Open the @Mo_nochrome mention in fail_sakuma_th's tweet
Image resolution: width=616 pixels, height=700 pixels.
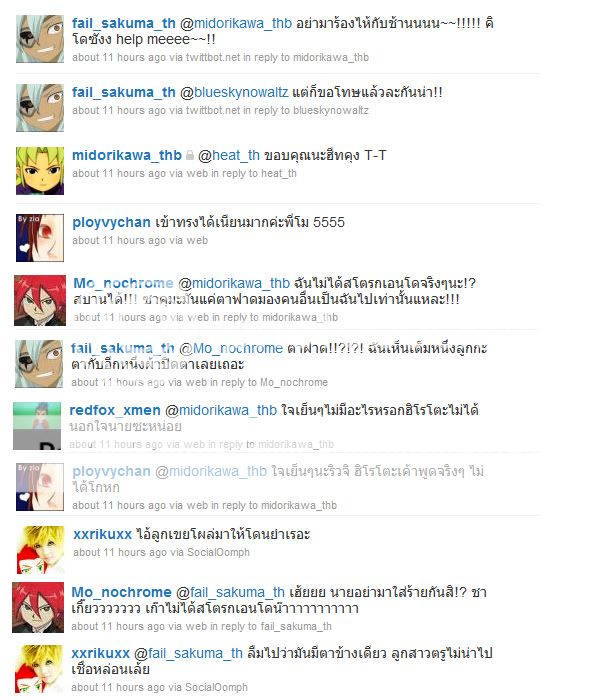[231, 348]
